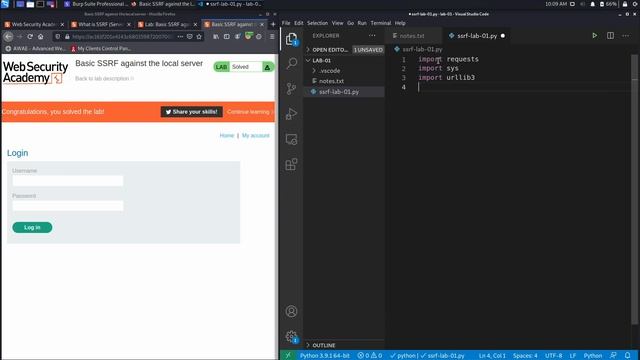Click the lab solved flask icon

(267, 67)
